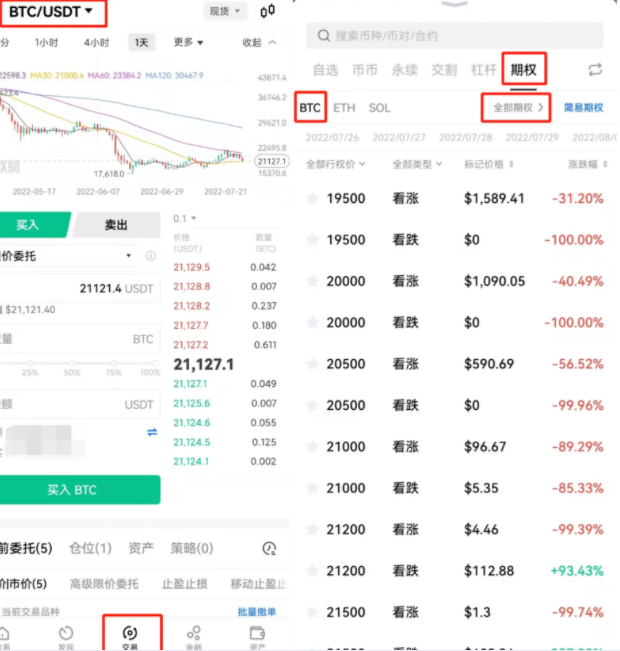The width and height of the screenshot is (620, 651).
Task: Open the 0.1 depth precision dropdown
Action: tap(184, 218)
